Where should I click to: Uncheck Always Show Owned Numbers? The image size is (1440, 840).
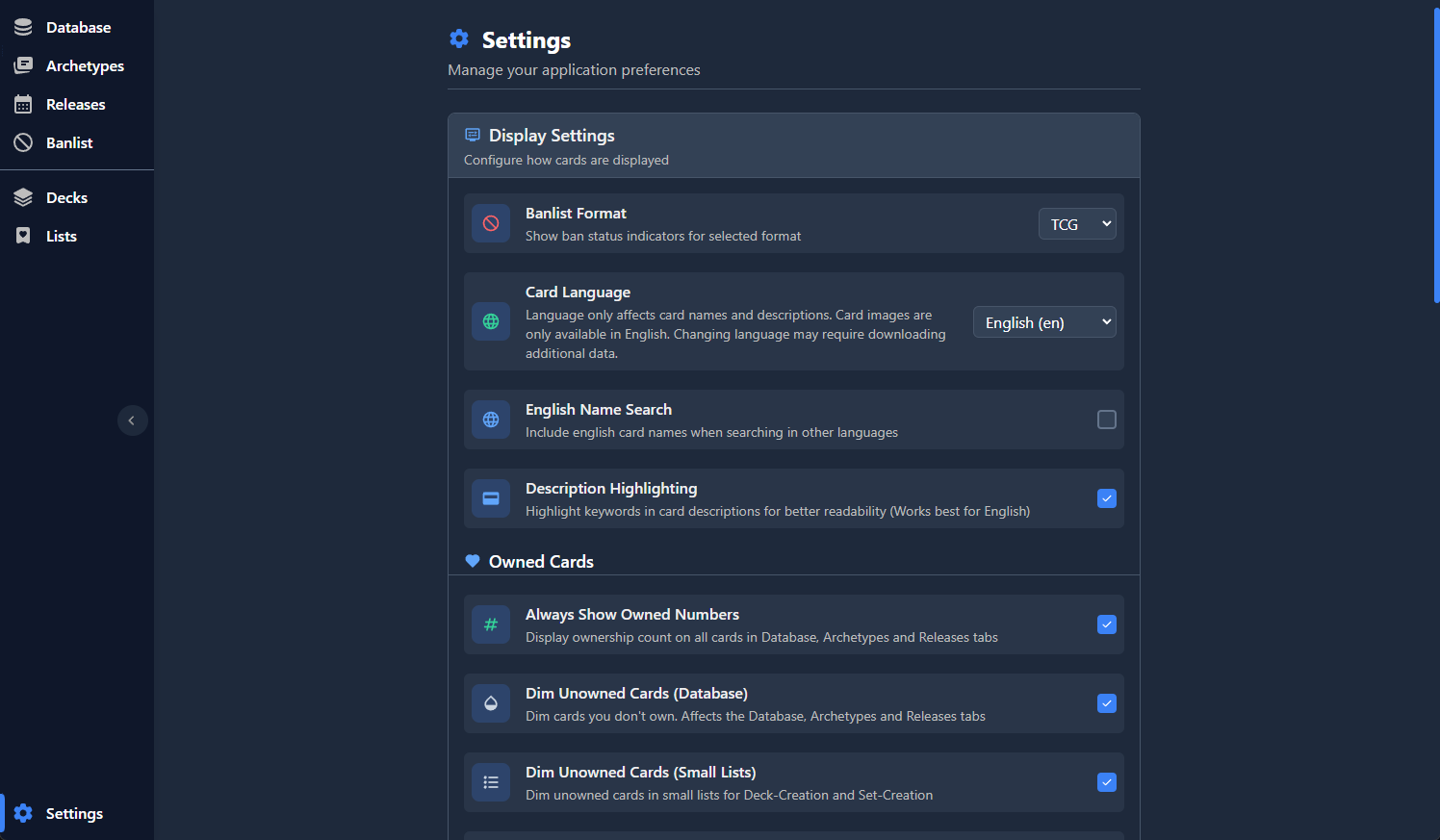(x=1107, y=624)
